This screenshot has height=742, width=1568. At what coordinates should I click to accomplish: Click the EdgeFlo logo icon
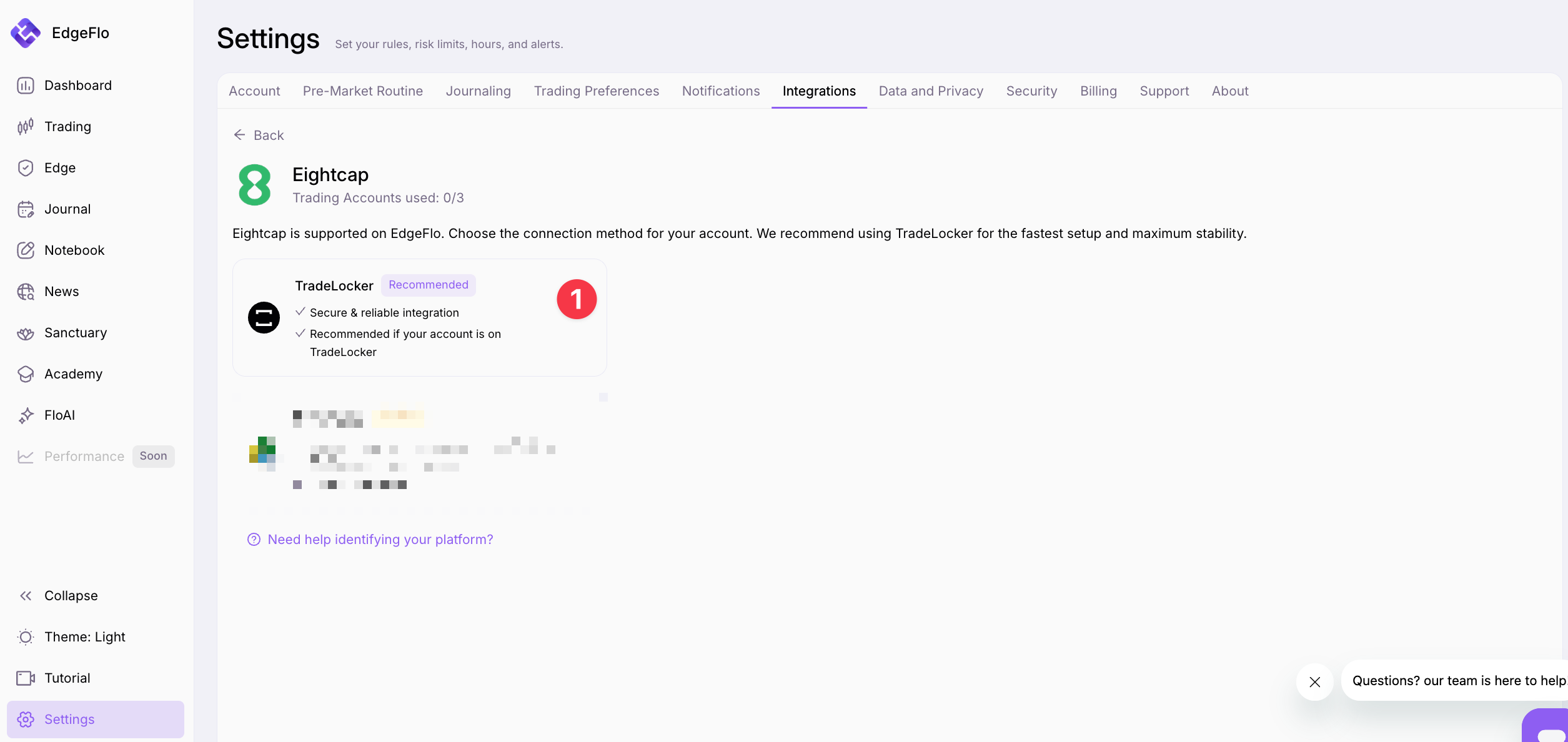coord(26,33)
